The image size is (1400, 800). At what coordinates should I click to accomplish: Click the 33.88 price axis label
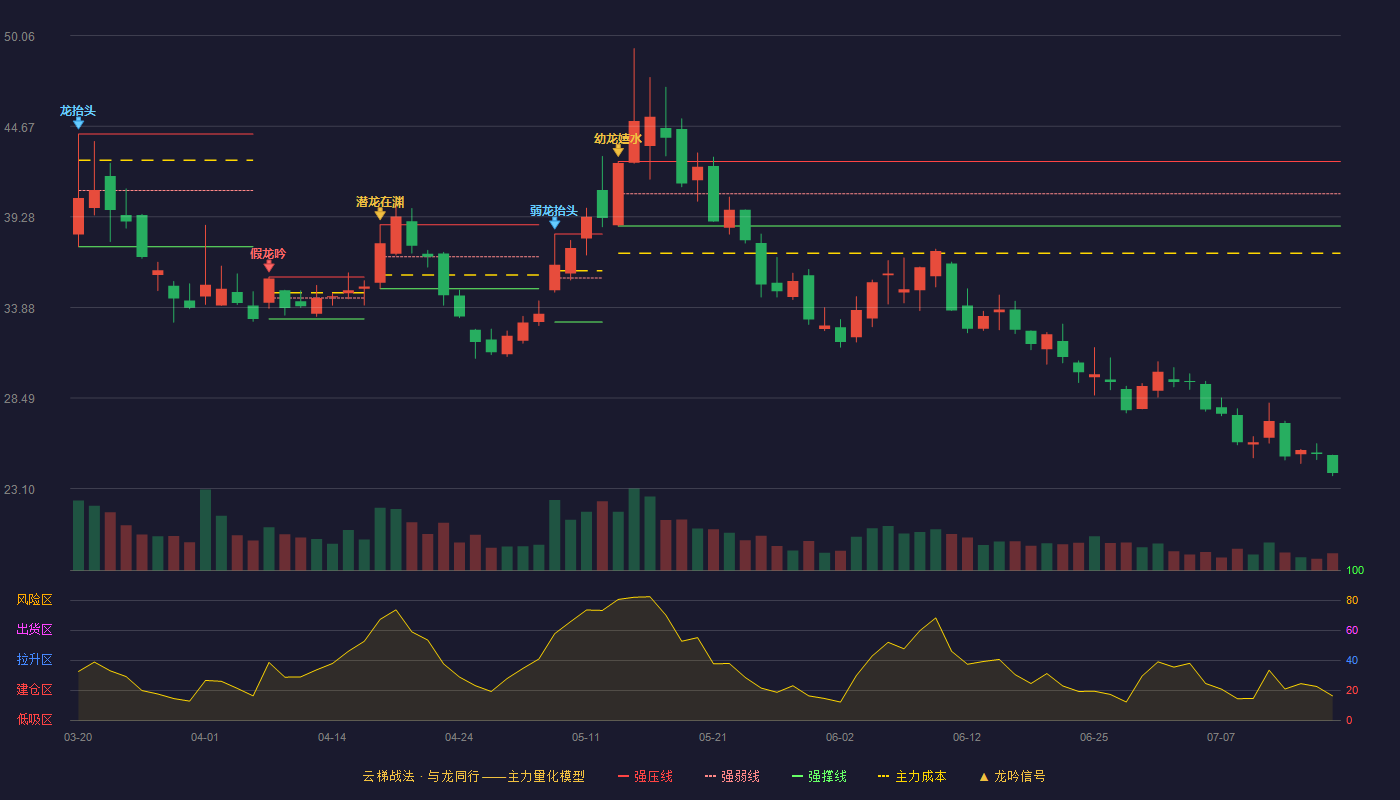click(x=19, y=309)
